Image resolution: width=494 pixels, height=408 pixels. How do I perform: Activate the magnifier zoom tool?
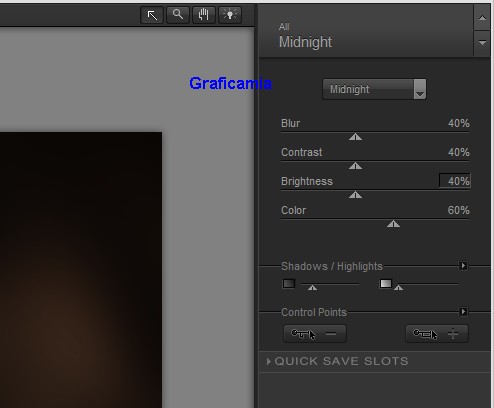pos(178,15)
